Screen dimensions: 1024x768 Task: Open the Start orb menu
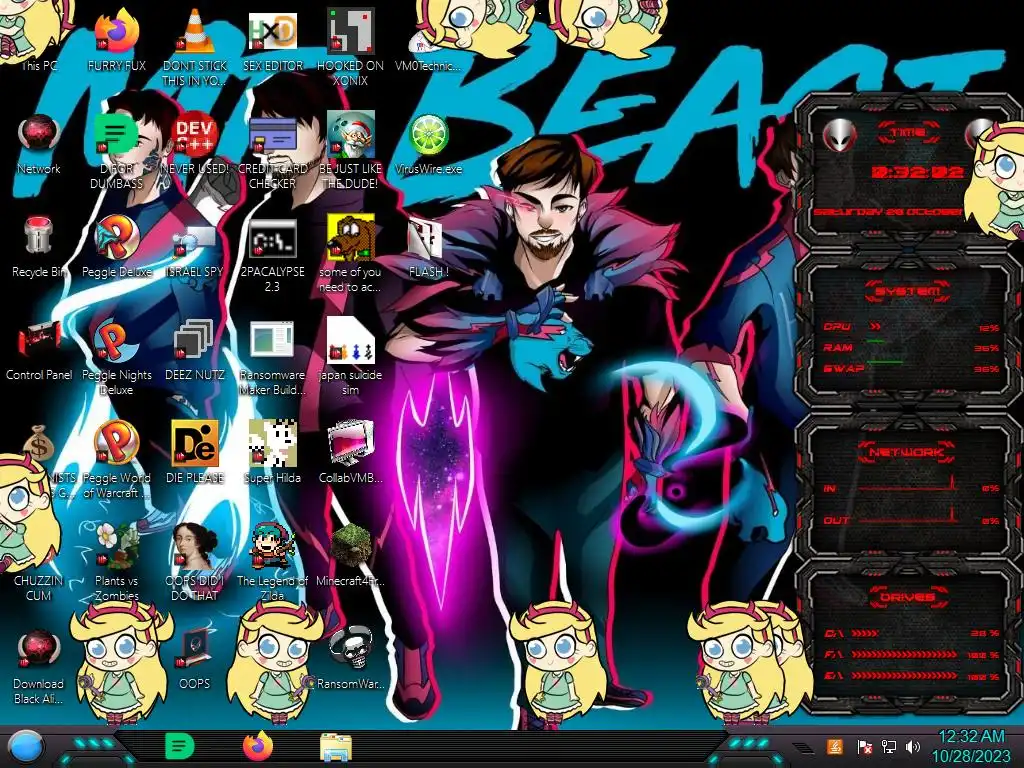click(x=26, y=746)
